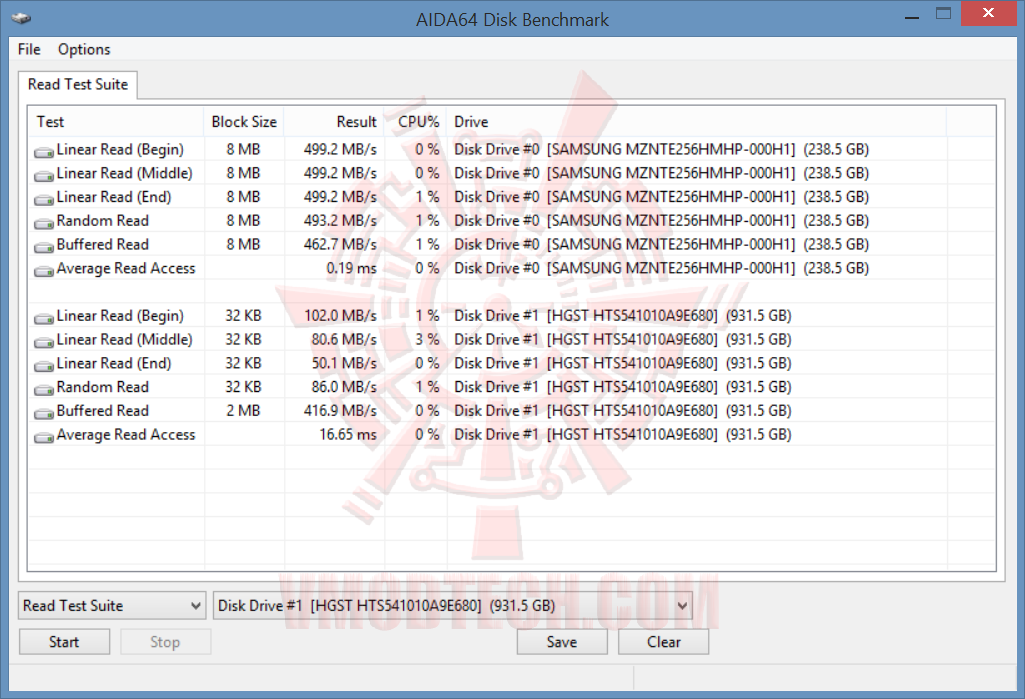1025x699 pixels.
Task: Click drive icon for Average Read Access 16.65 ms row
Action: (x=44, y=437)
